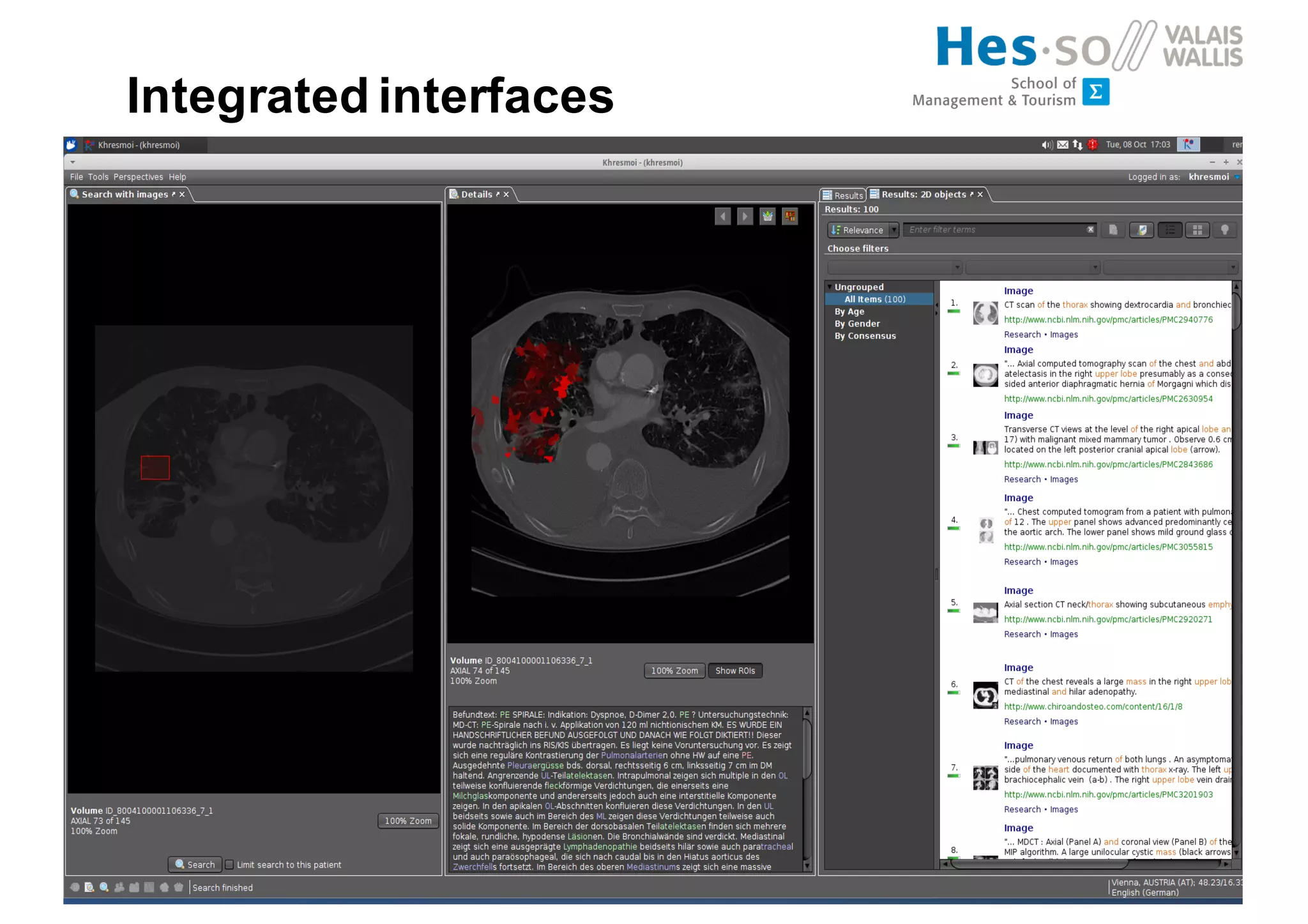Switch results to grid view
The width and height of the screenshot is (1308, 924).
click(x=1198, y=230)
